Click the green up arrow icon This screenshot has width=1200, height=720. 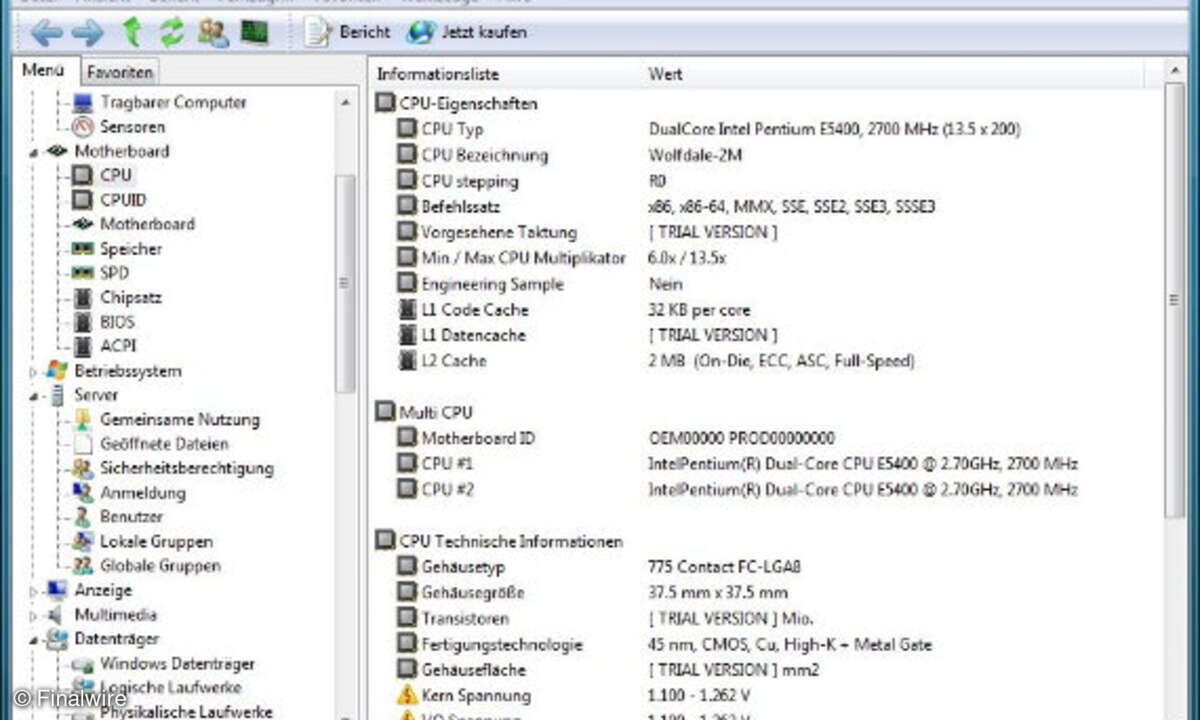[x=131, y=32]
